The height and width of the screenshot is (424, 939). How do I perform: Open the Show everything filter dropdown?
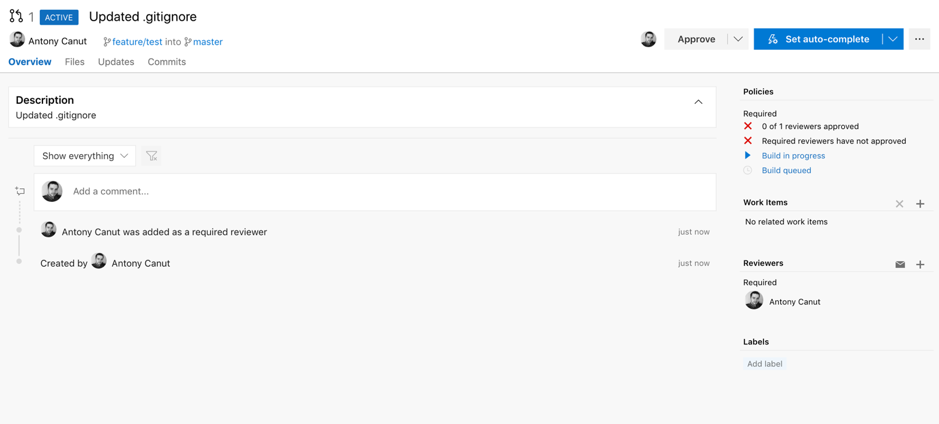click(x=84, y=156)
